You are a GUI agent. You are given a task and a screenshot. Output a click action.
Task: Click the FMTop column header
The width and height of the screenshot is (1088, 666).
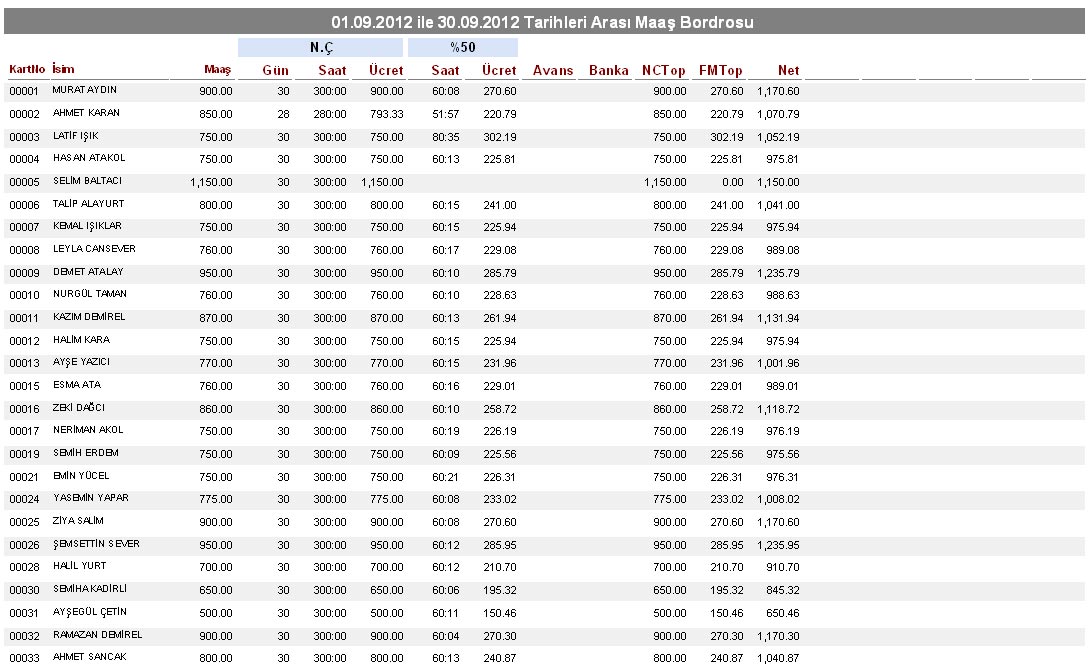tap(721, 71)
